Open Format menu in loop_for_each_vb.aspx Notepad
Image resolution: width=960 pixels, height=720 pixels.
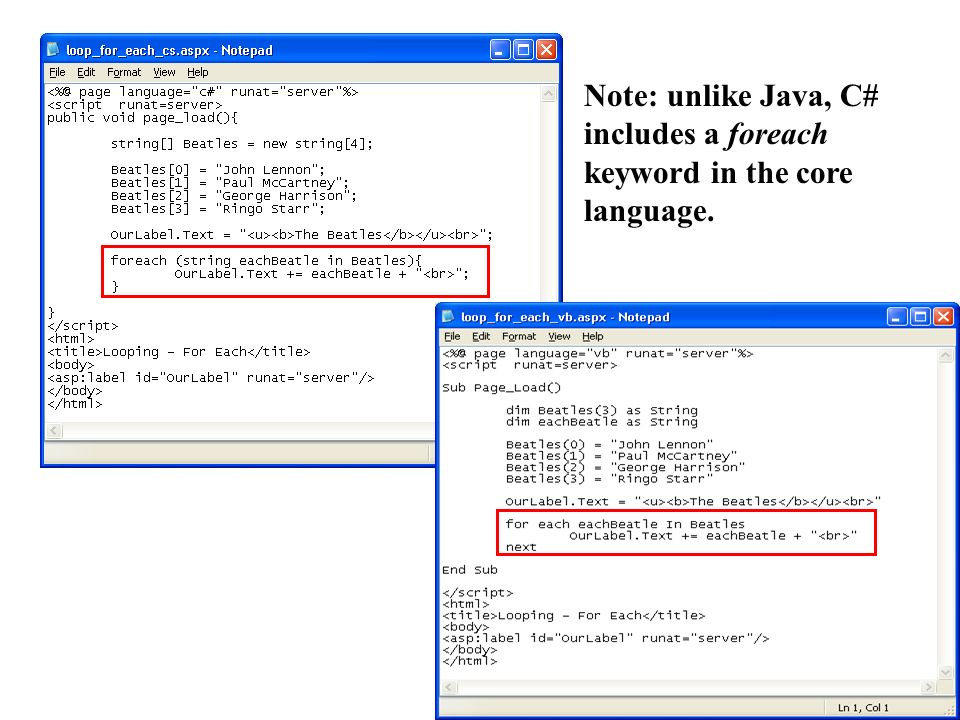tap(519, 336)
